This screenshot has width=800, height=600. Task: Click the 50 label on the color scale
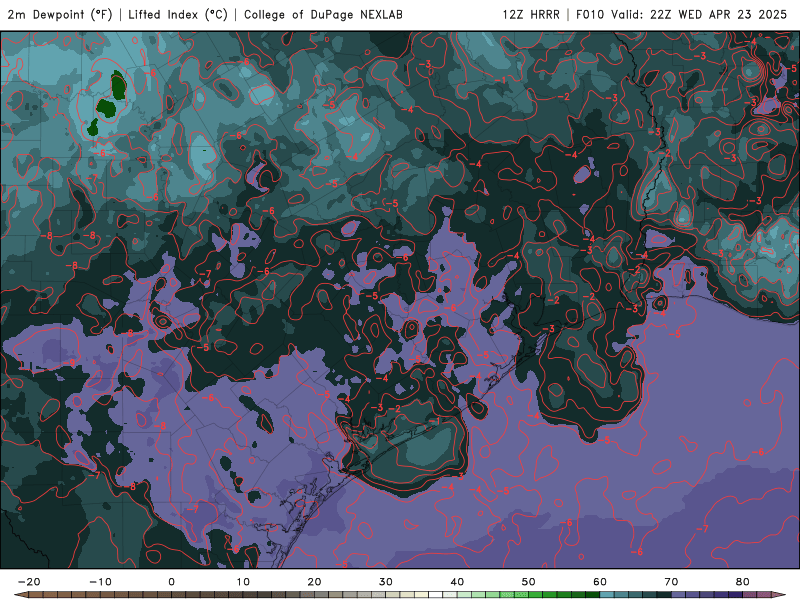click(x=529, y=582)
